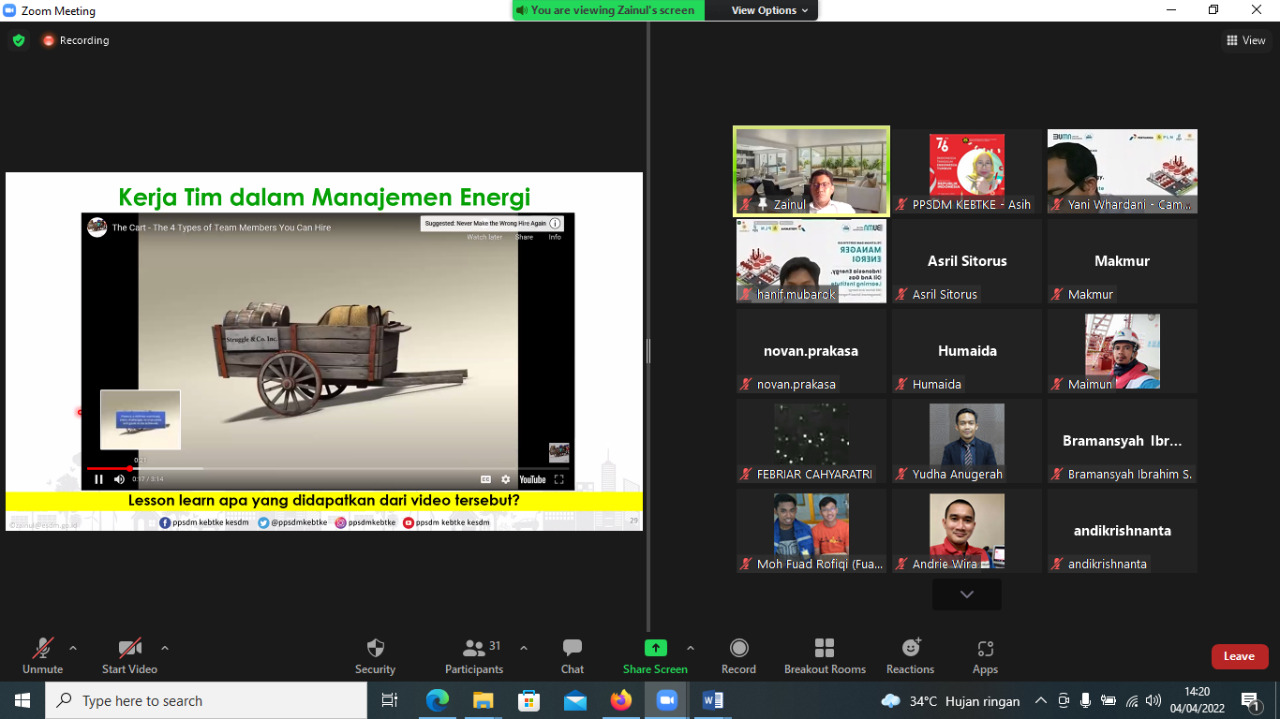Click the YouTube video progress bar
1280x719 pixels.
tap(328, 468)
